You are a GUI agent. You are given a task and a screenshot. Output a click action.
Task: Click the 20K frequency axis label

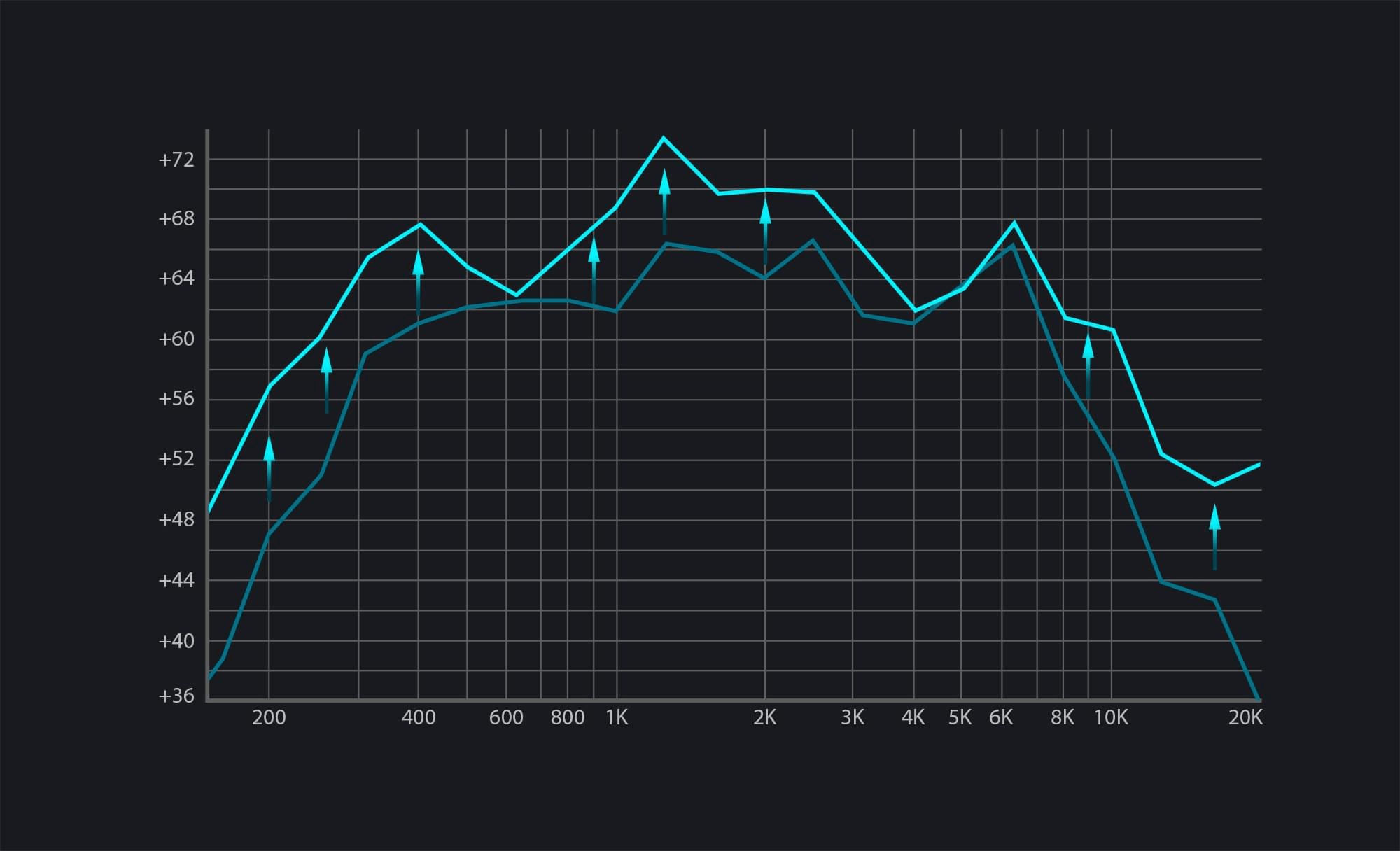[1245, 717]
